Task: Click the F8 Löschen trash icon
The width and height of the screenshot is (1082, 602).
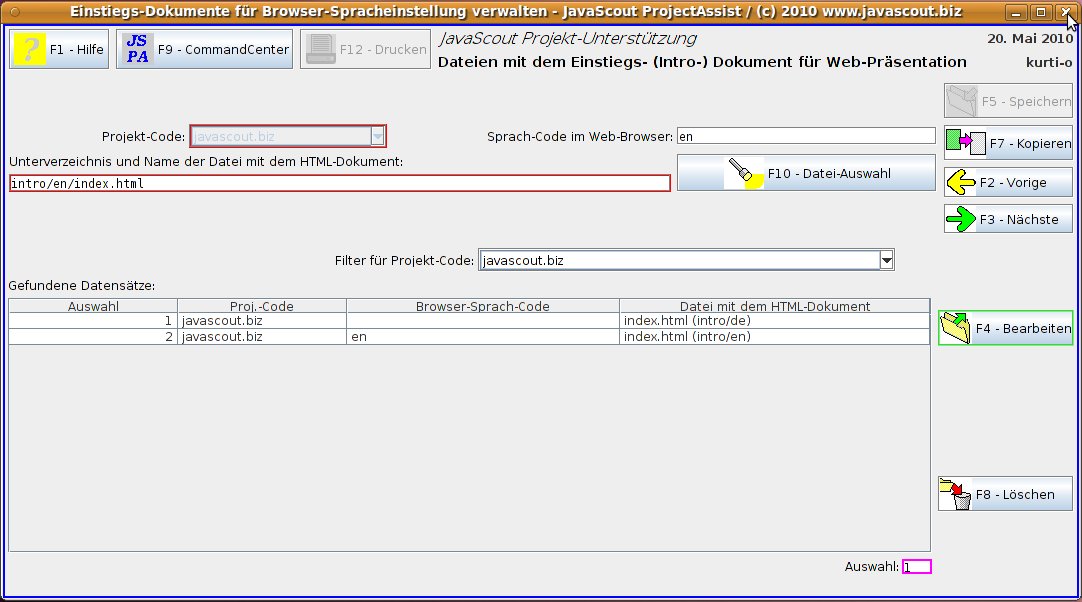Action: [957, 494]
